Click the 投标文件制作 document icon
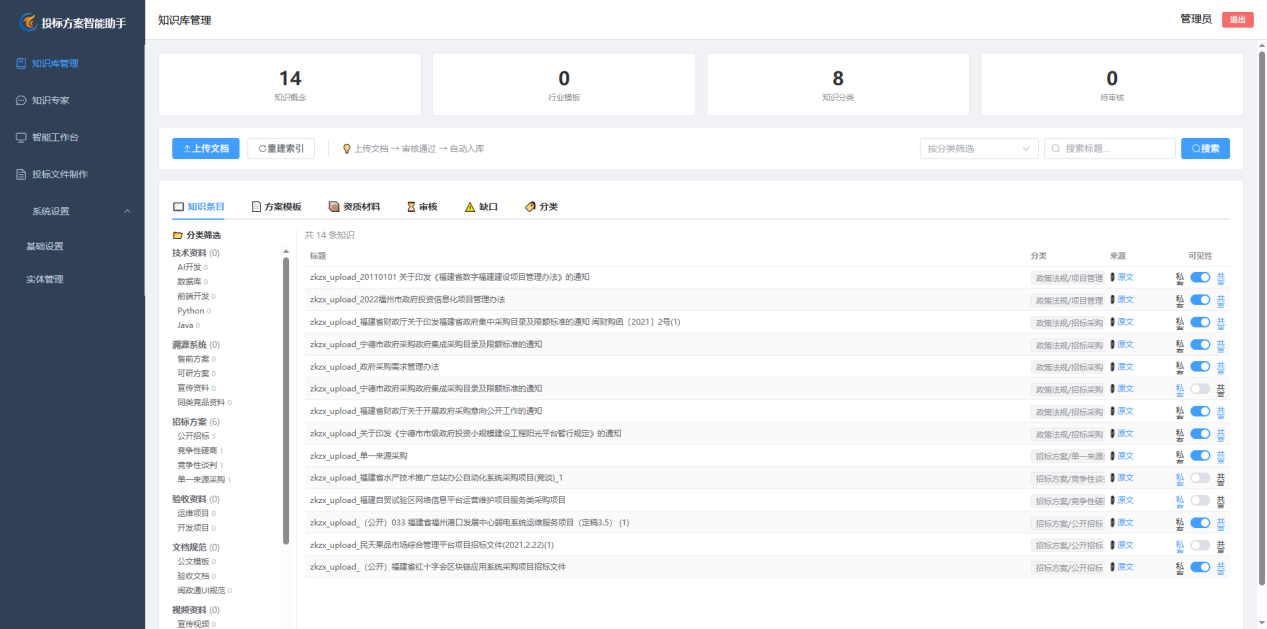Image resolution: width=1267 pixels, height=629 pixels. point(21,174)
